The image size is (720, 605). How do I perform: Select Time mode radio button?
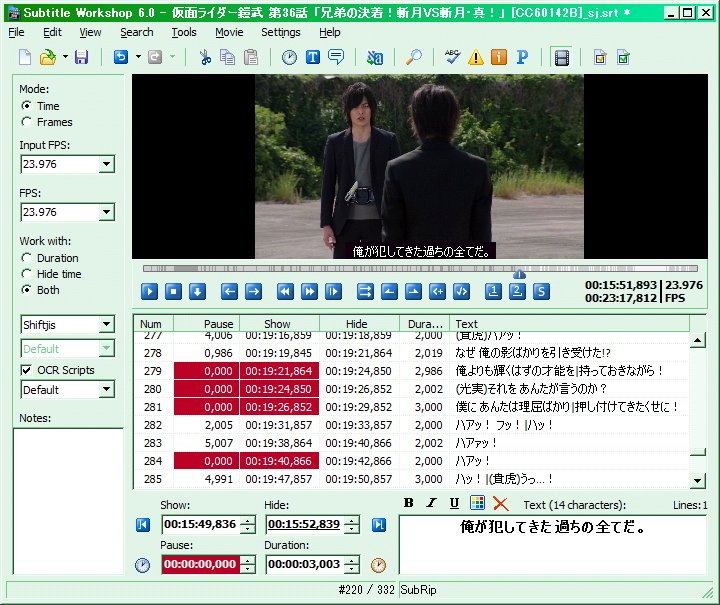[27, 106]
